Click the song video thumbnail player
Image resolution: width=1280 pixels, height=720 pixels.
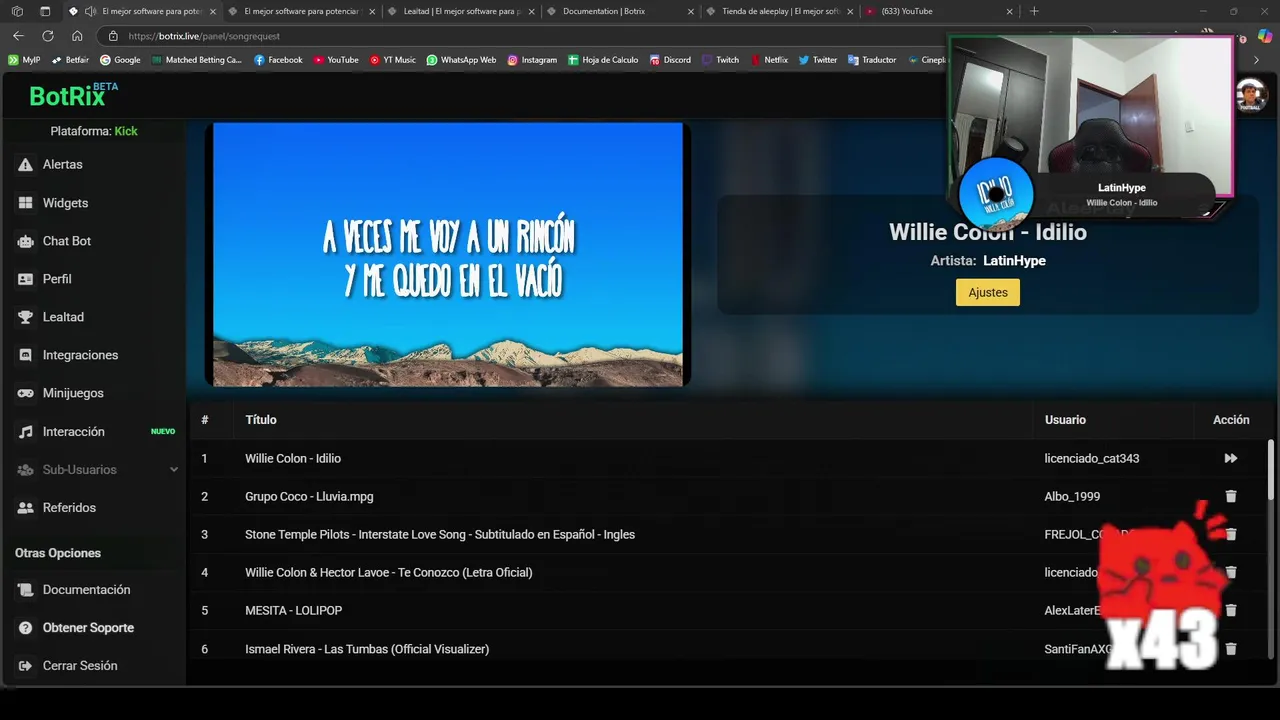pyautogui.click(x=448, y=254)
